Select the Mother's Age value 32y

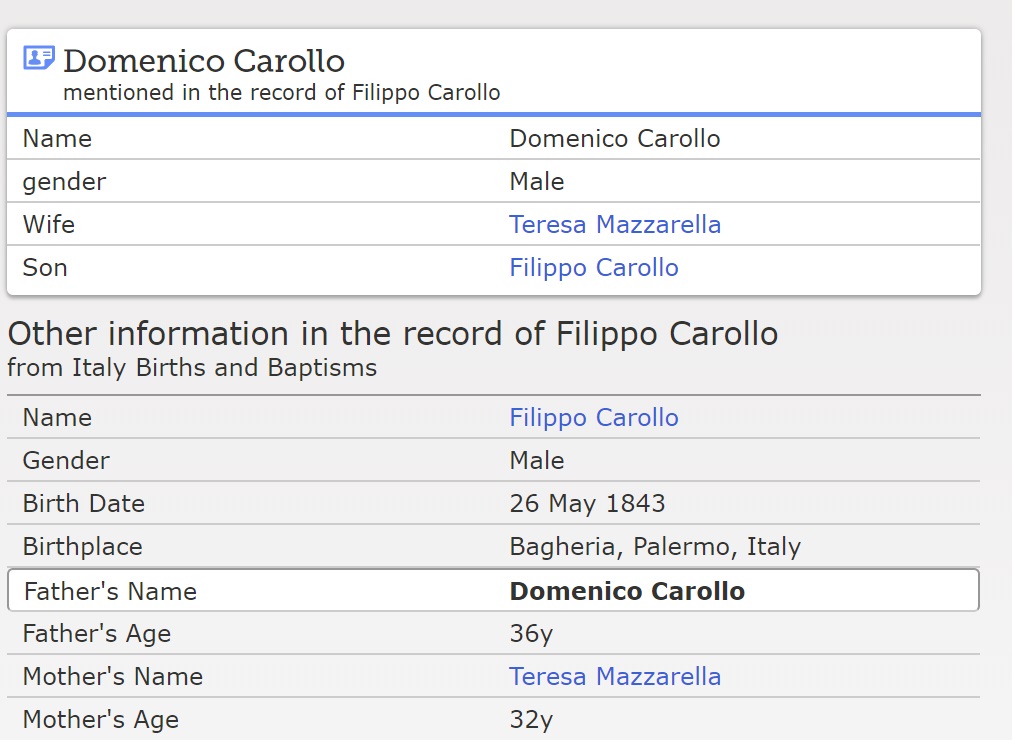(x=531, y=720)
